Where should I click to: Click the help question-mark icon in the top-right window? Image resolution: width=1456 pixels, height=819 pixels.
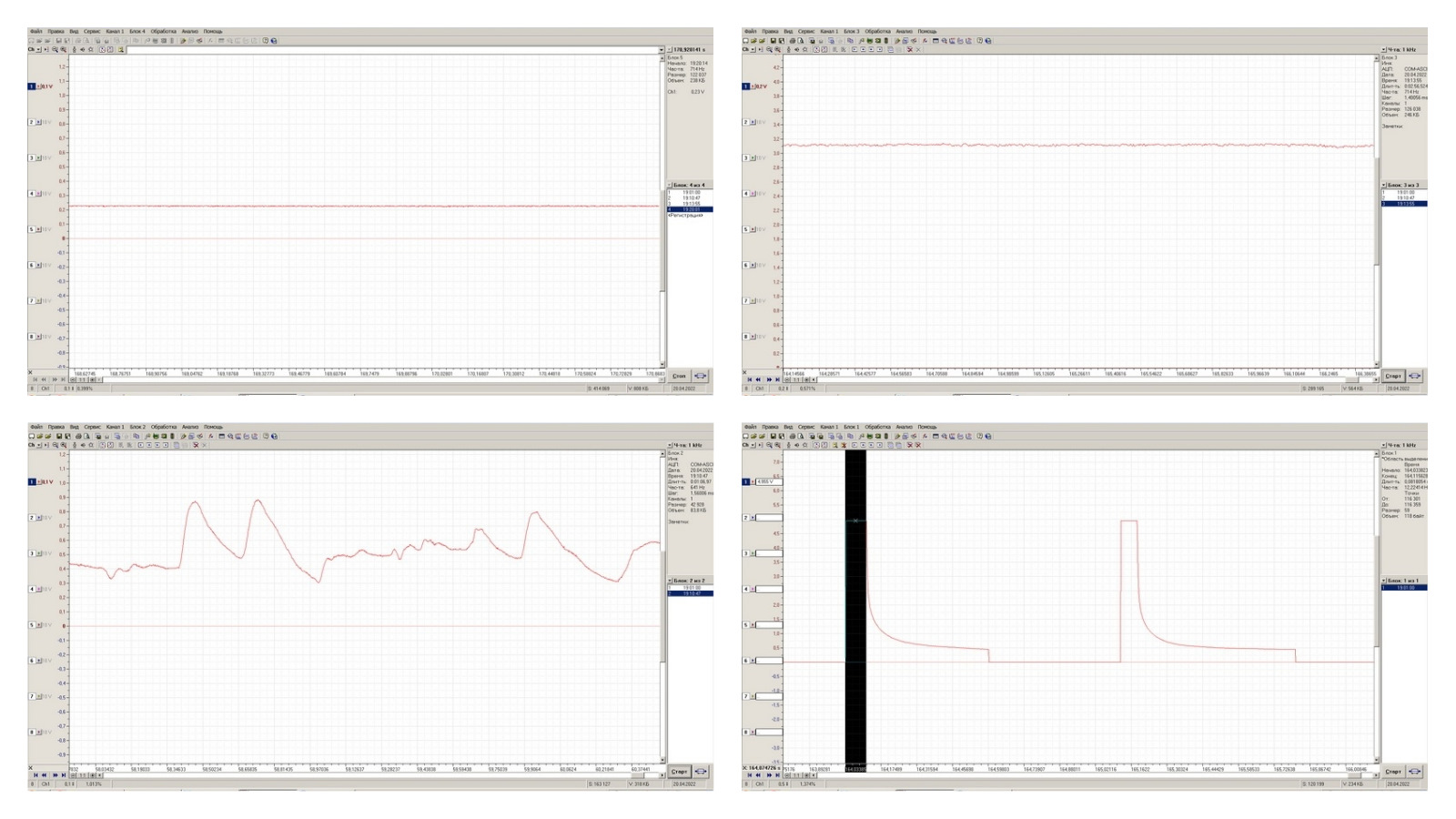pyautogui.click(x=980, y=41)
